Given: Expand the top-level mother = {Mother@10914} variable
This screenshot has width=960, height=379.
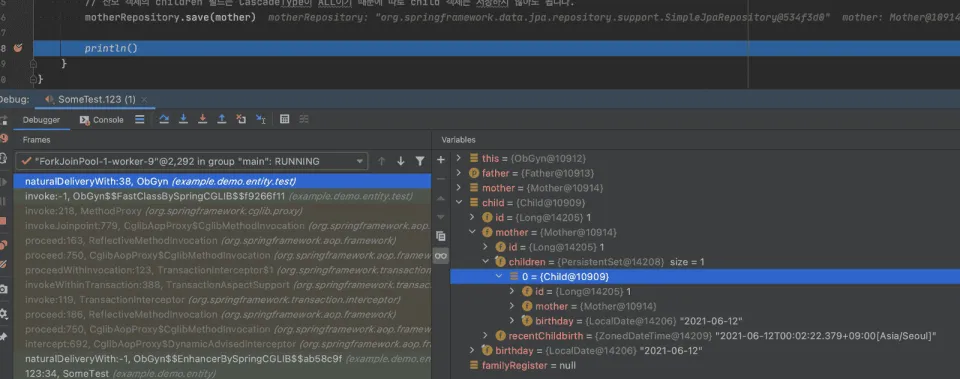Looking at the screenshot, I should pyautogui.click(x=458, y=188).
